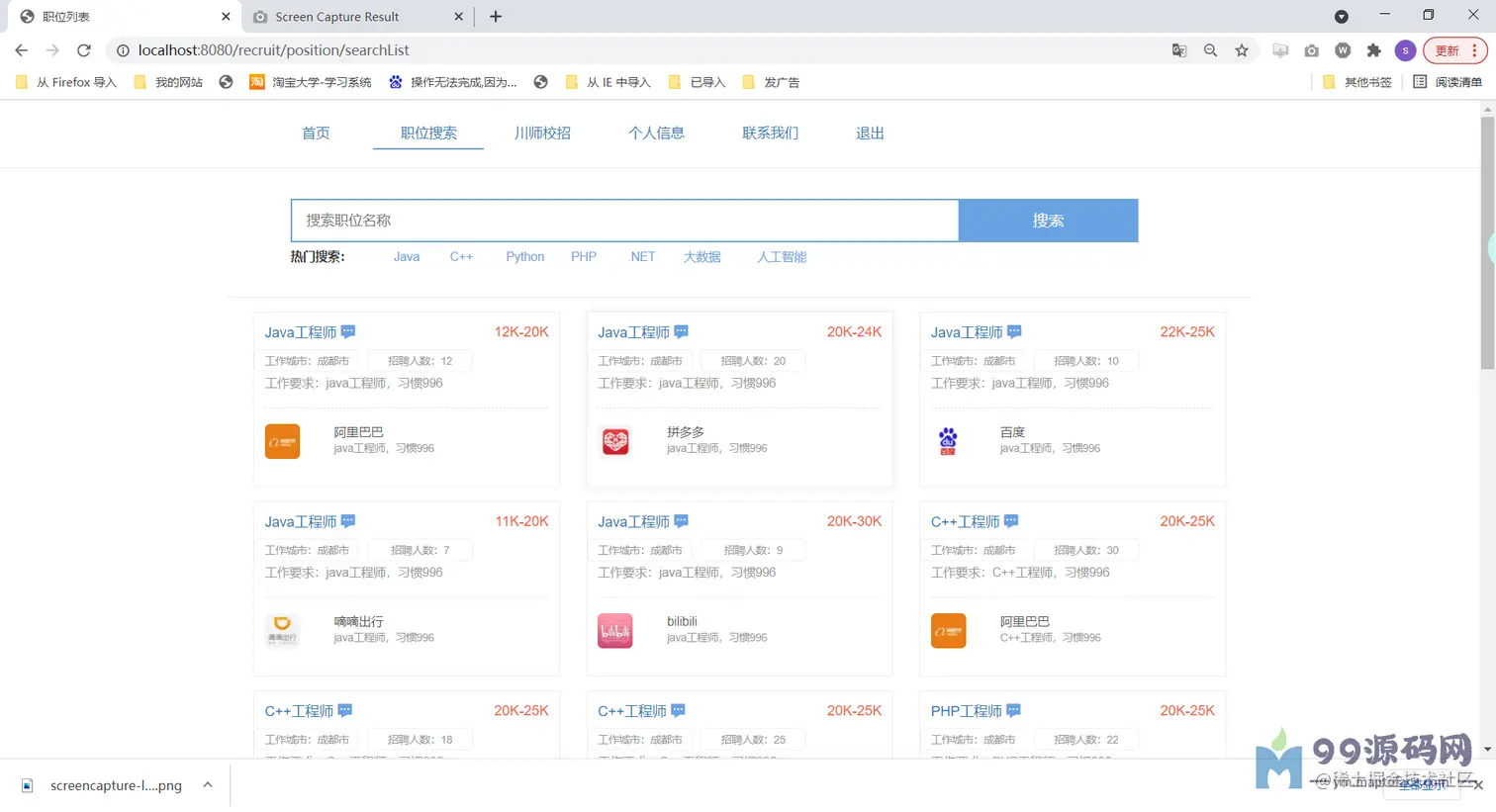
Task: Select the 人工智能 hot search link
Action: pos(782,256)
